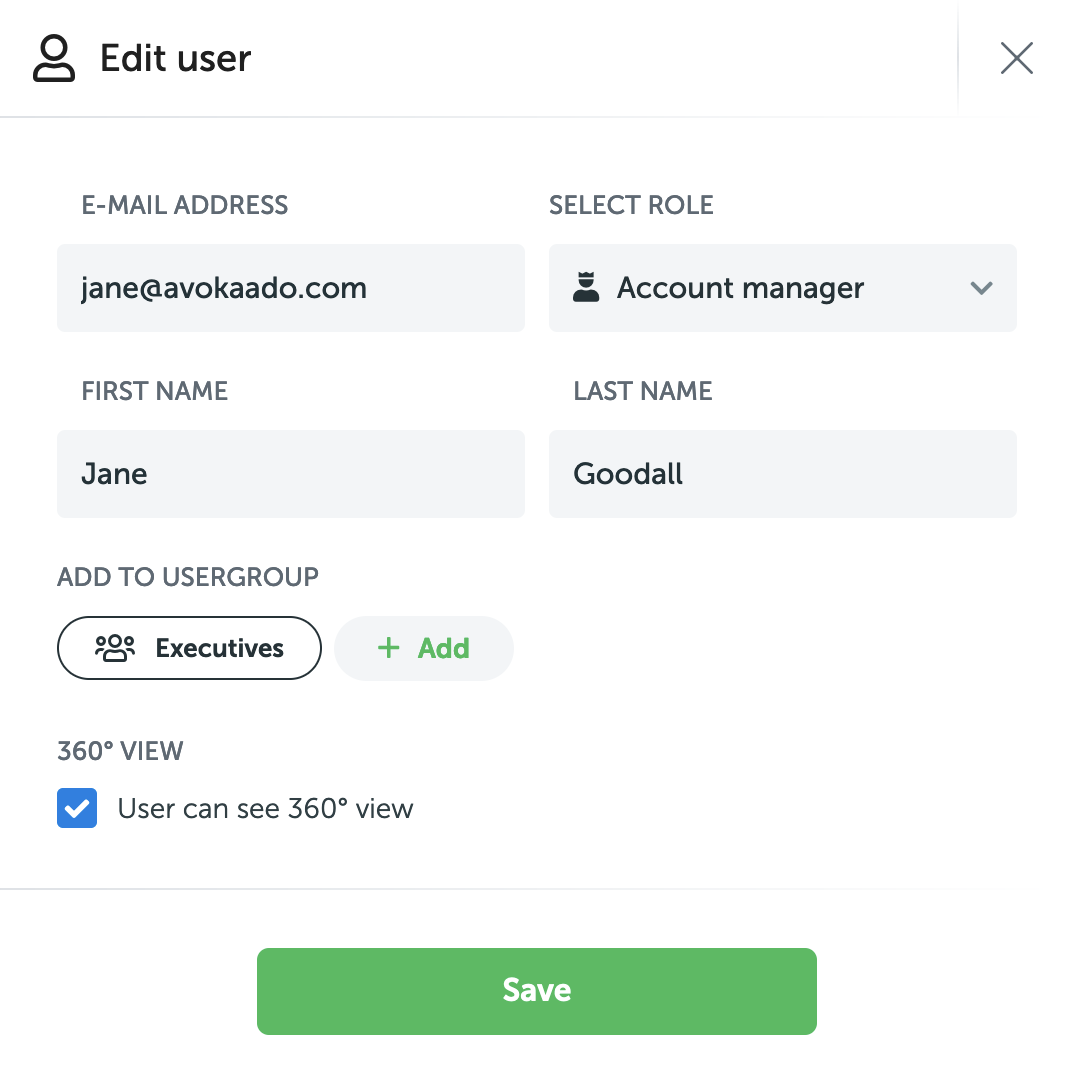
Task: Focus the e-mail address field
Action: [x=290, y=288]
